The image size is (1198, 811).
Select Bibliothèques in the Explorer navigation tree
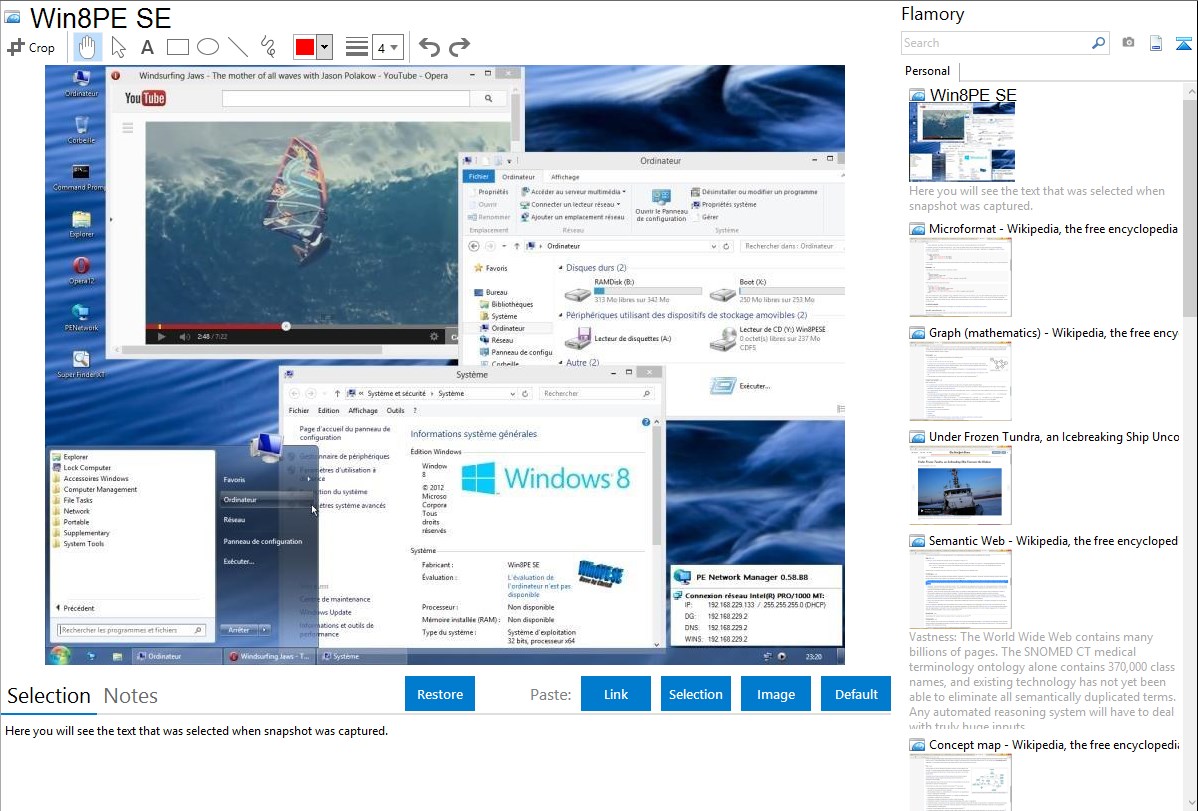pyautogui.click(x=512, y=304)
